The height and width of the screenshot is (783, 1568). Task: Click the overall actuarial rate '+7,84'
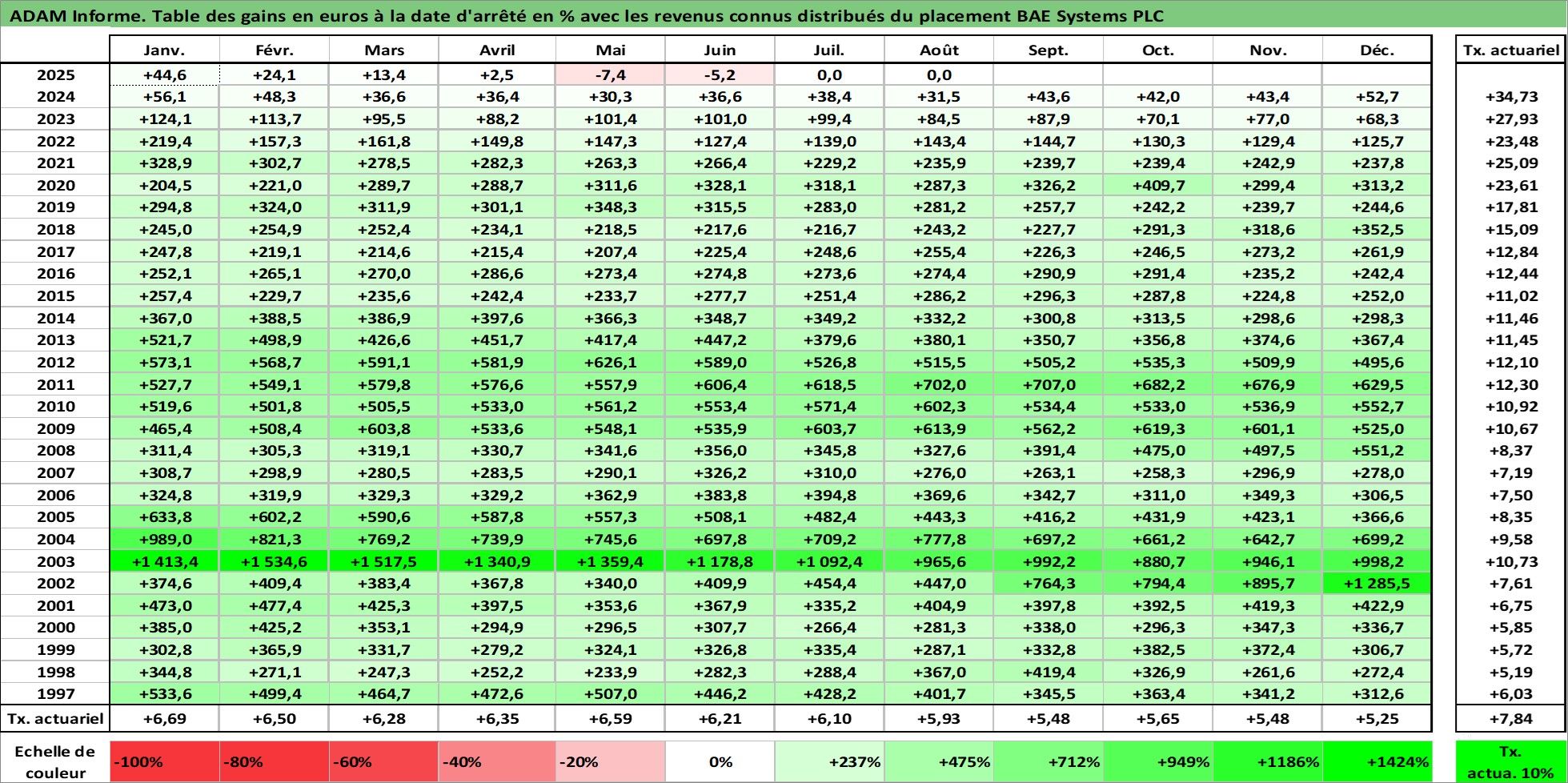pos(1510,719)
